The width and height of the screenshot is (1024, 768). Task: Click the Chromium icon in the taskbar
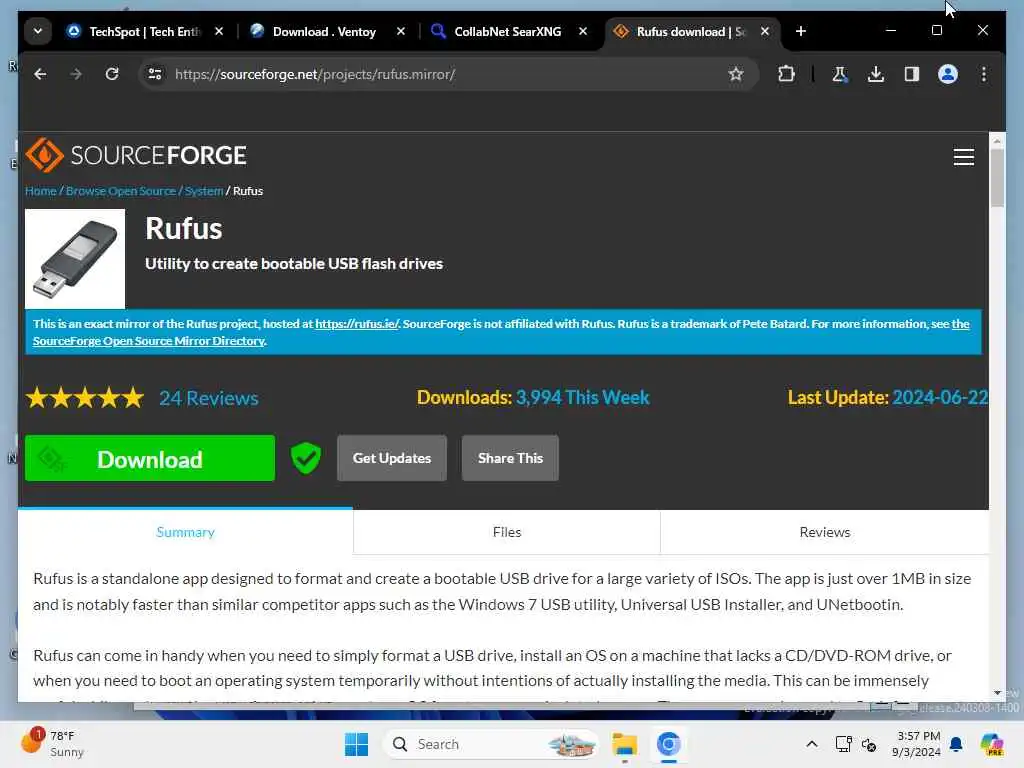pyautogui.click(x=668, y=744)
